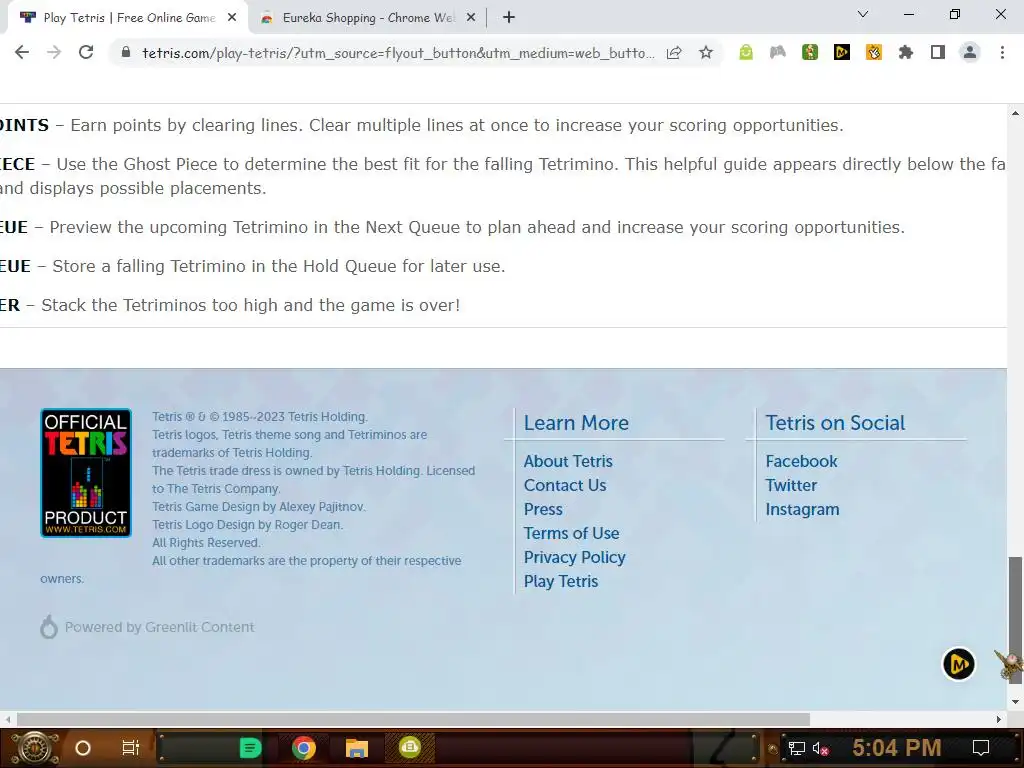This screenshot has height=768, width=1024.
Task: Open the orange hand extension icon
Action: [874, 52]
